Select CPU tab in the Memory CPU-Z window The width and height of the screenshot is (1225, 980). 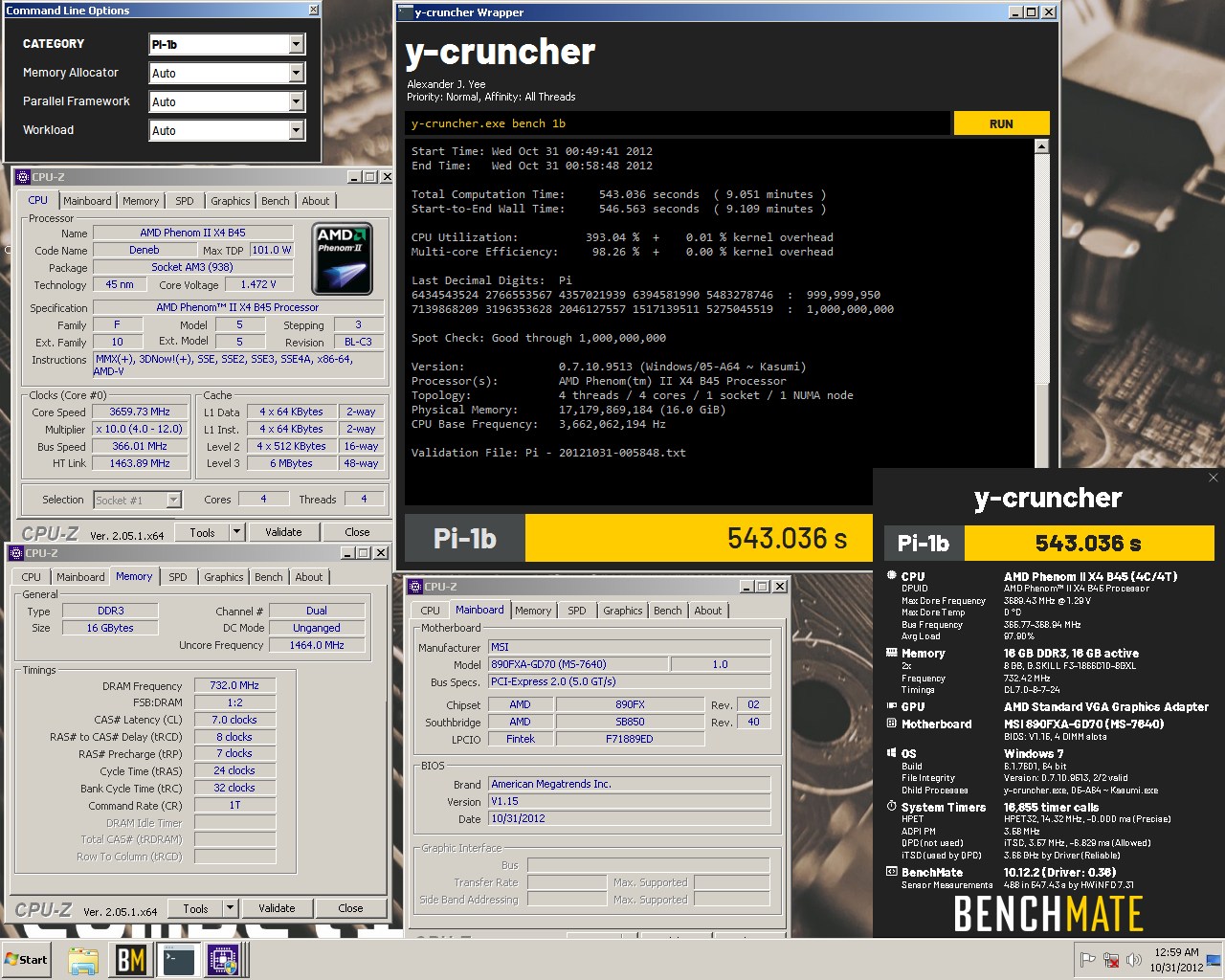(x=32, y=577)
